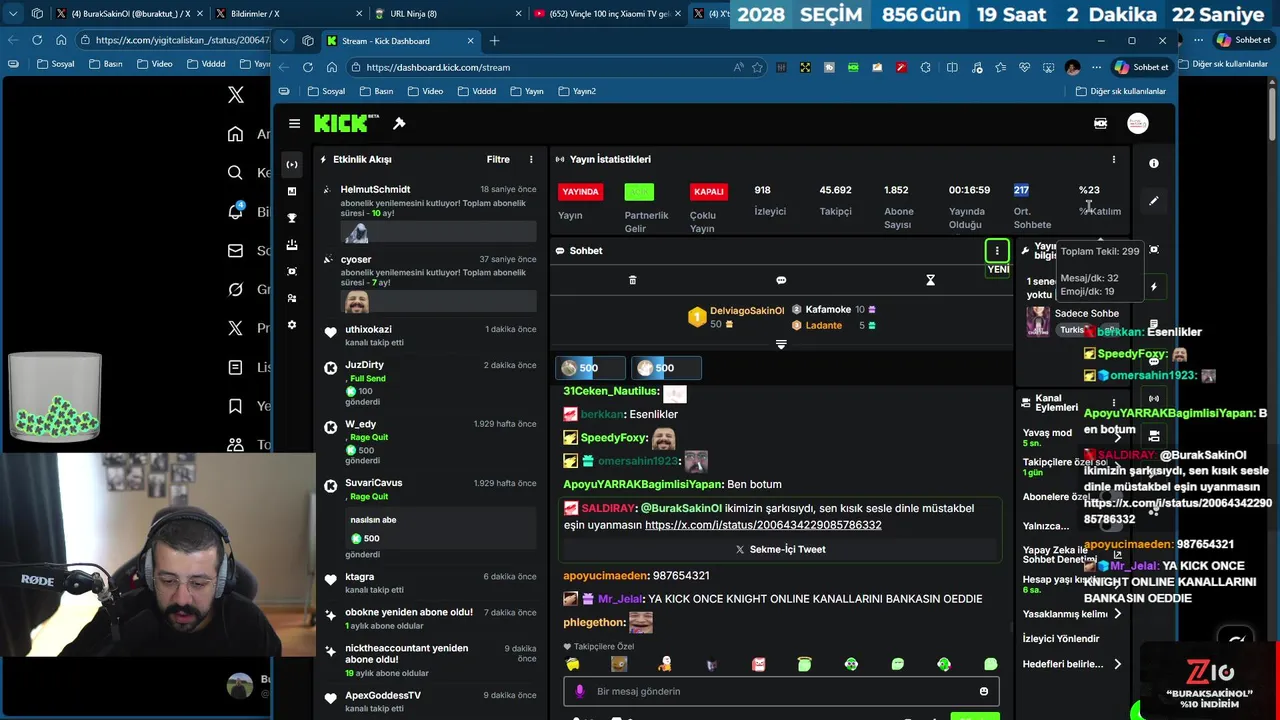
Task: Open the settings gear in Kick sidebar
Action: (x=291, y=325)
